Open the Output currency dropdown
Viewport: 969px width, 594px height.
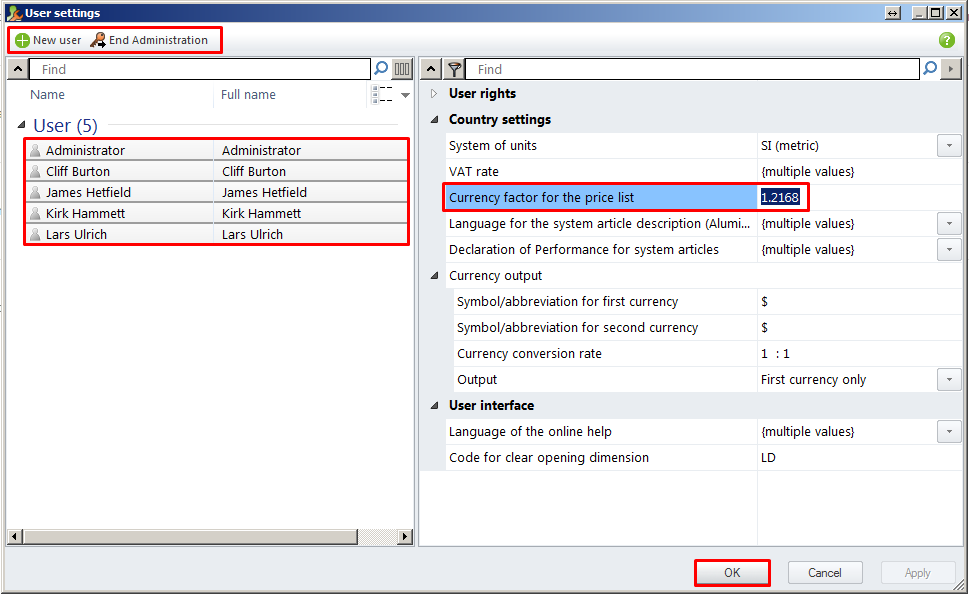tap(948, 380)
